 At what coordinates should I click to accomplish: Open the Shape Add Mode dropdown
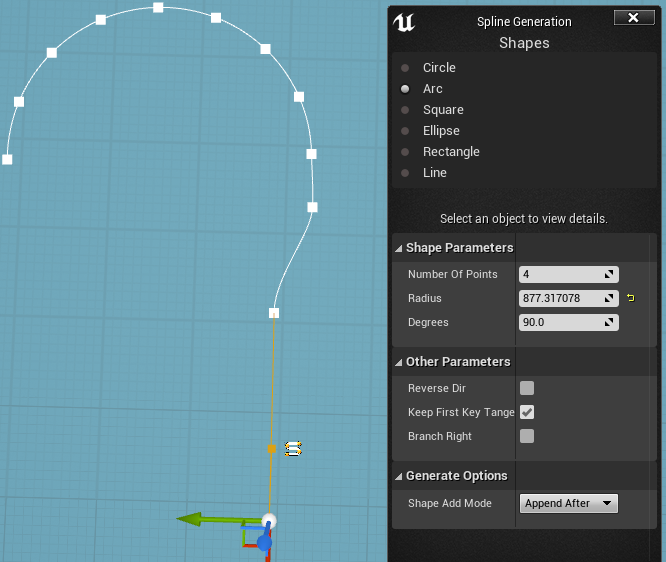569,503
